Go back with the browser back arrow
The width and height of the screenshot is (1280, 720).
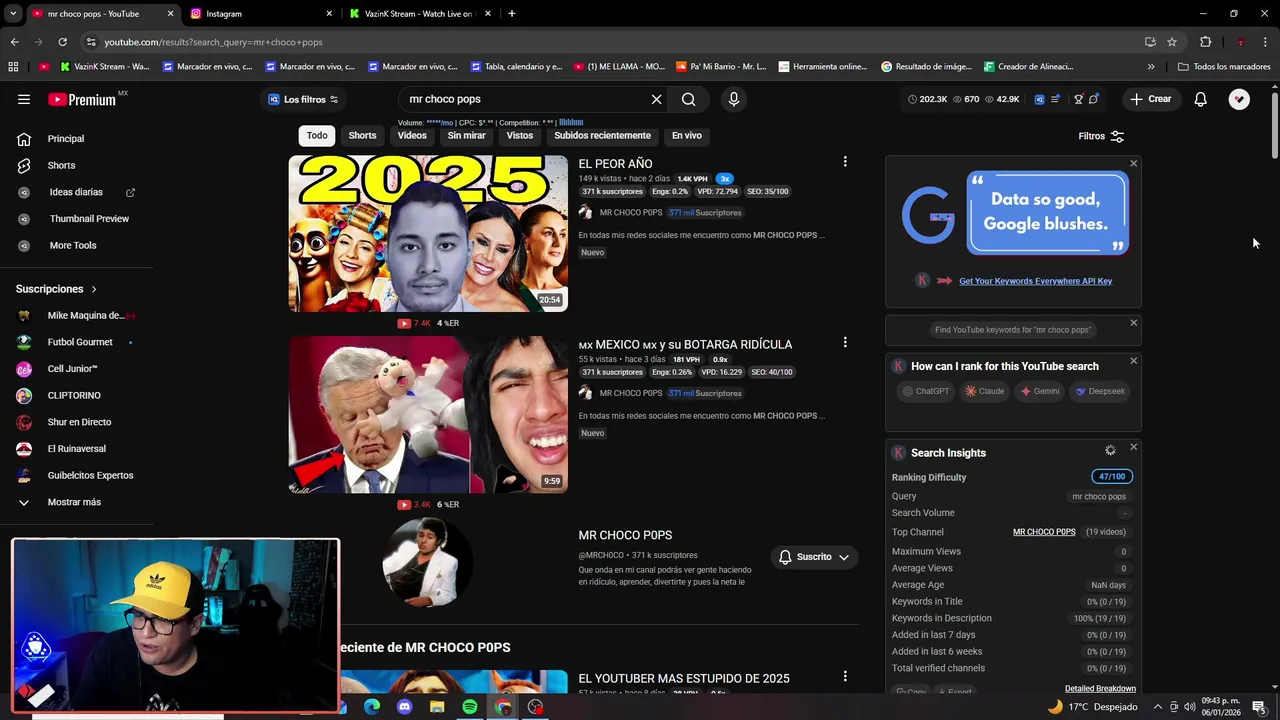point(14,42)
